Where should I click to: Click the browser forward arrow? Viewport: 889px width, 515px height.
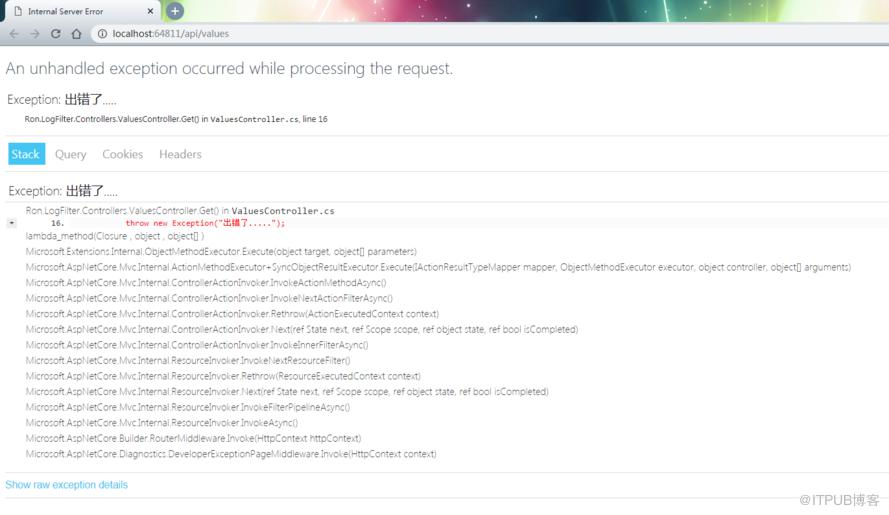[x=35, y=34]
